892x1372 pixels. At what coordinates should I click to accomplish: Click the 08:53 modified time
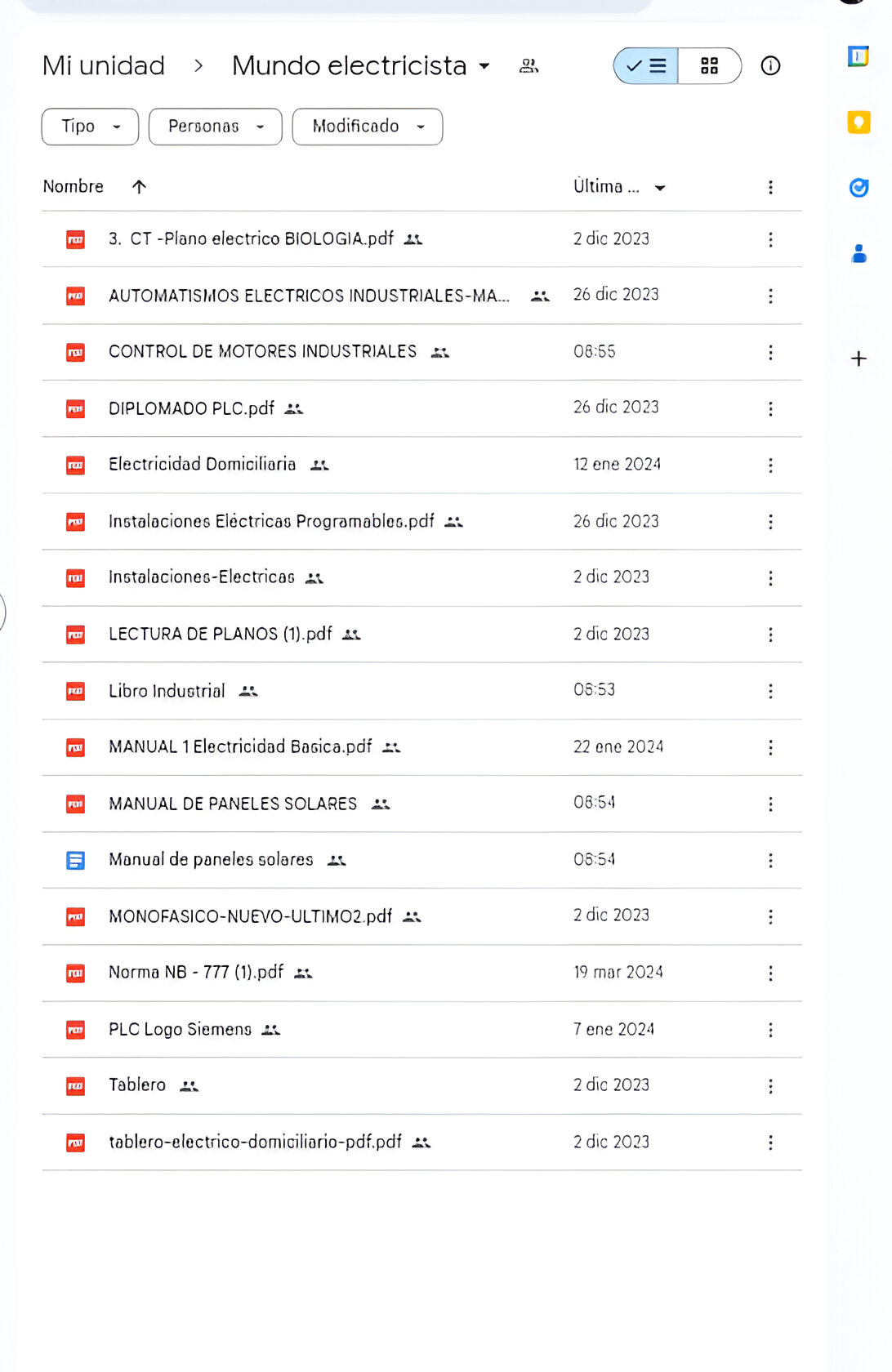coord(595,689)
